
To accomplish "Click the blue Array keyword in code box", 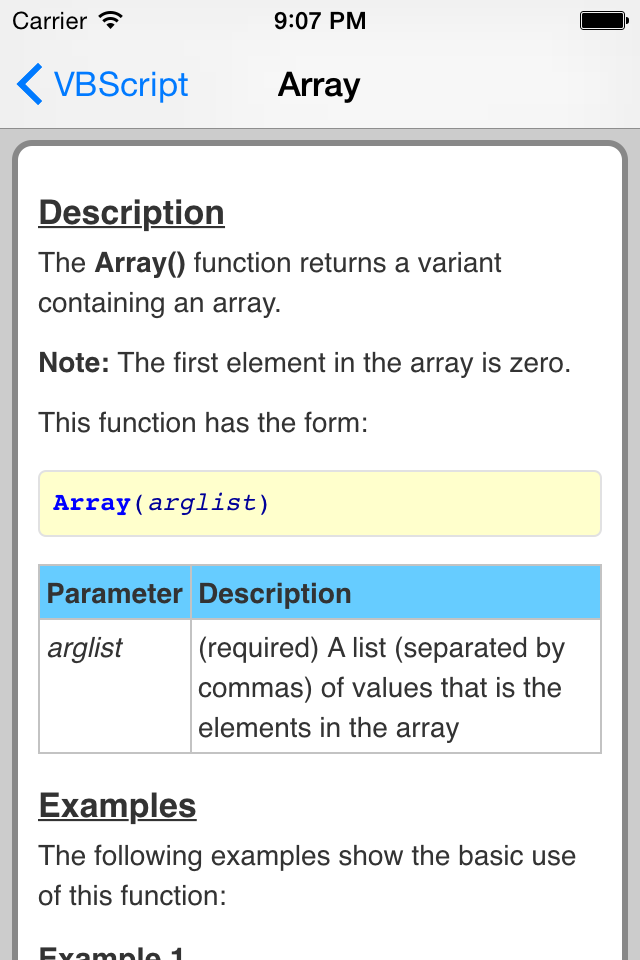I will tap(91, 503).
